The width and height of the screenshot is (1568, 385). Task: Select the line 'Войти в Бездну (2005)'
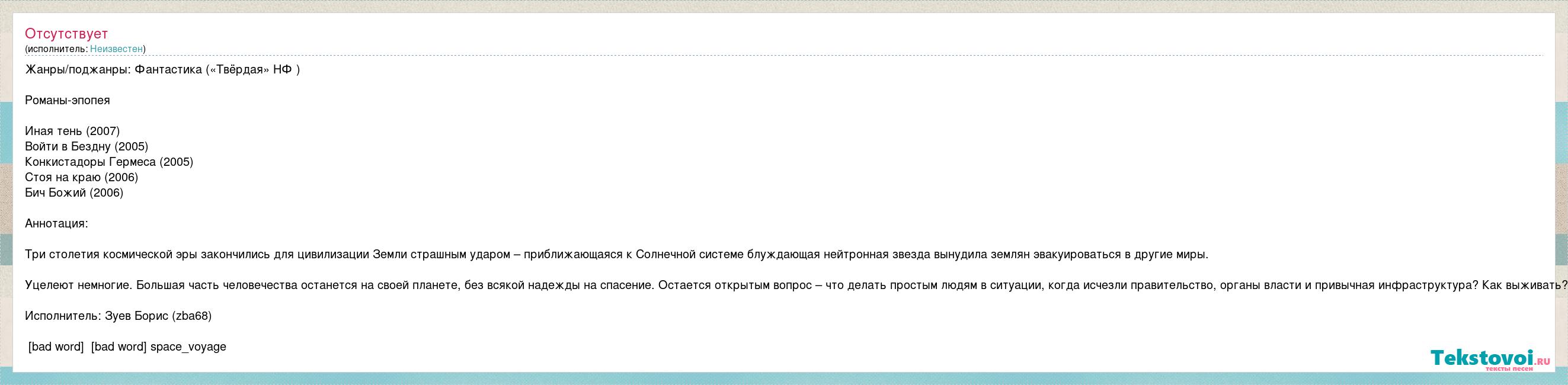click(87, 146)
